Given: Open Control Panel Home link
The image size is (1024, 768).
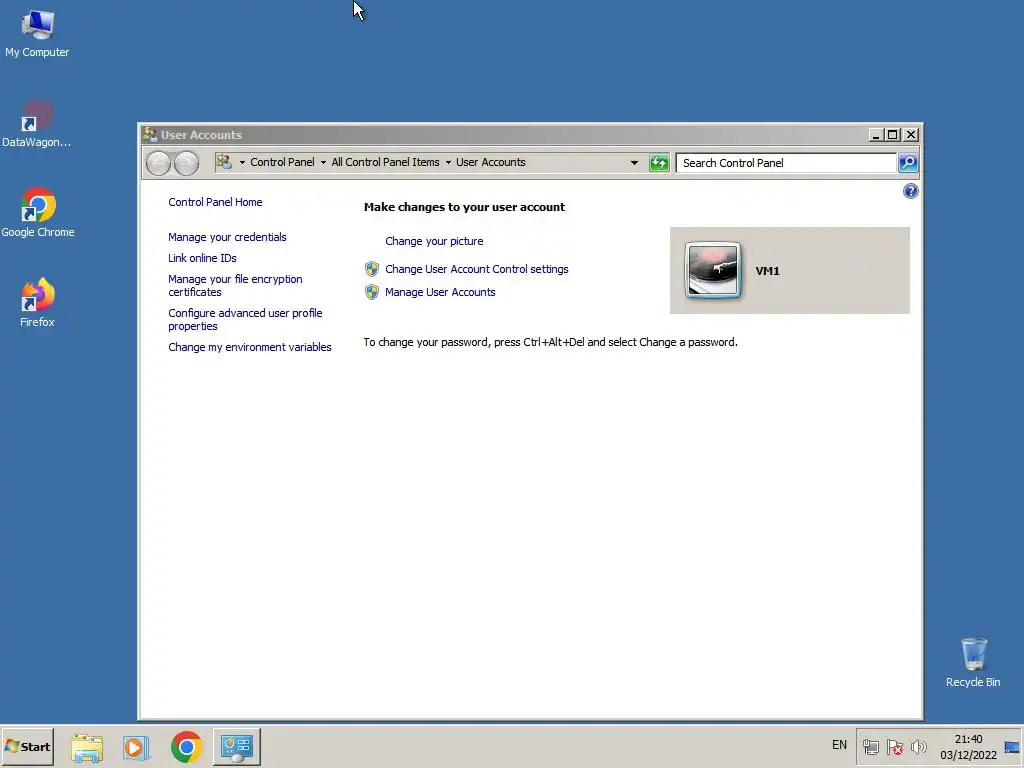Looking at the screenshot, I should (215, 202).
